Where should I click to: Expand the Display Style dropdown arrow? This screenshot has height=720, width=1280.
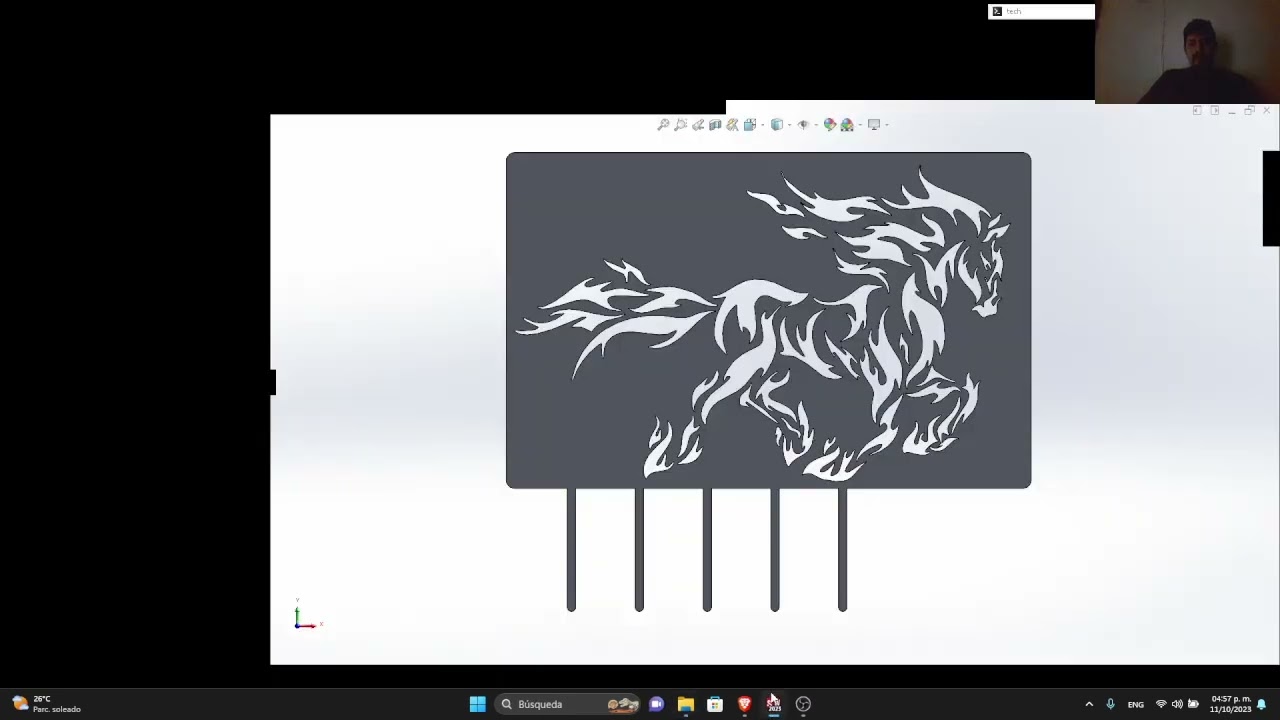pyautogui.click(x=789, y=125)
